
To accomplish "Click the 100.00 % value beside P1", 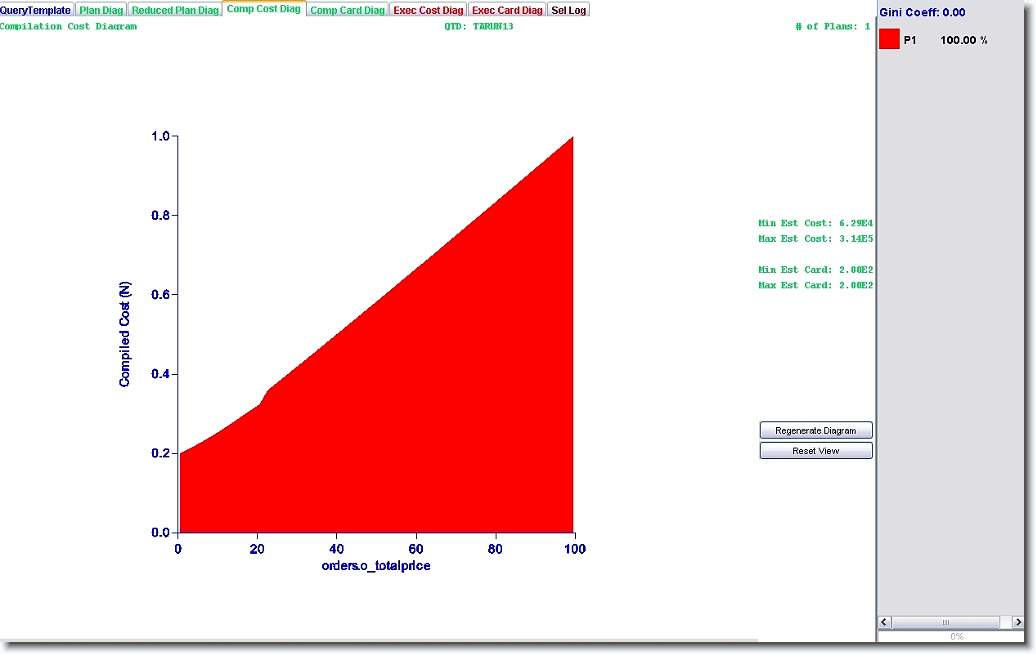I will click(x=964, y=41).
